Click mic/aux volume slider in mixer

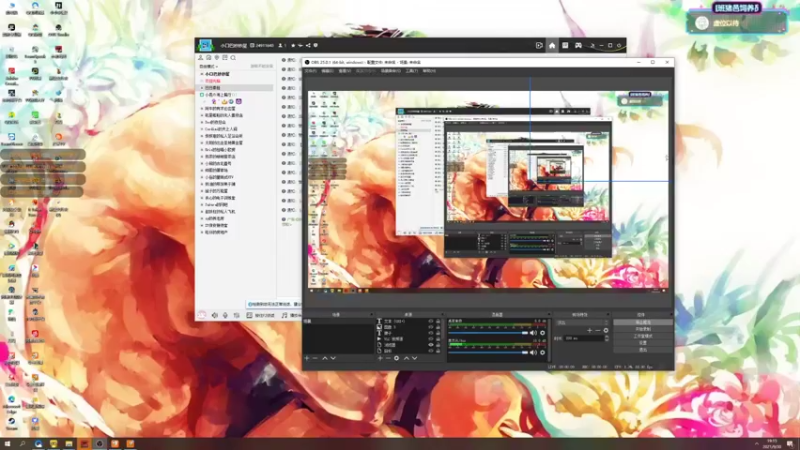tap(488, 352)
